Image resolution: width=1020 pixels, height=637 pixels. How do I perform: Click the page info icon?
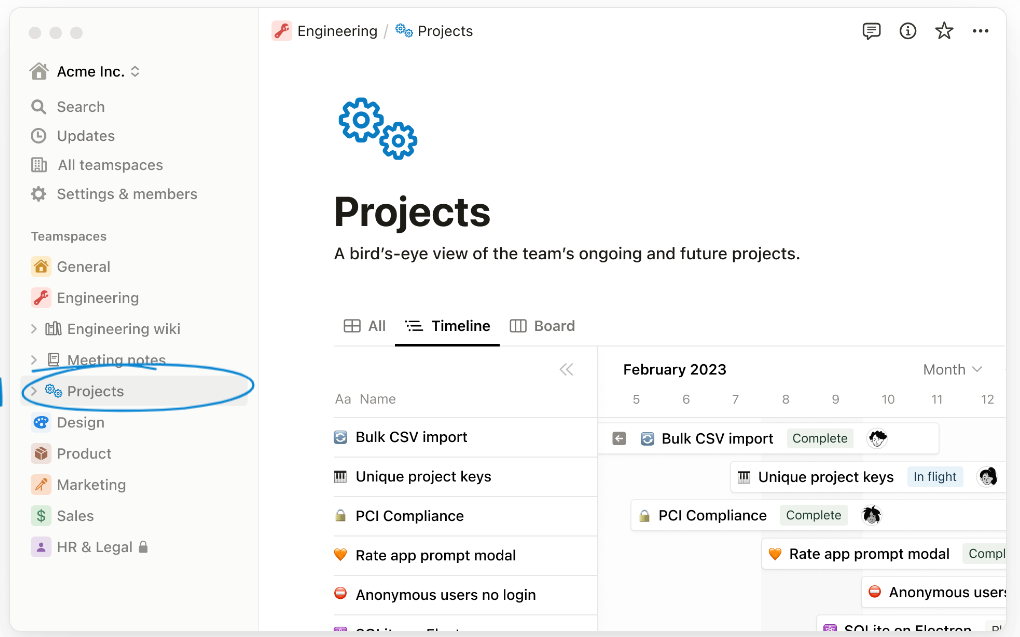click(x=907, y=31)
